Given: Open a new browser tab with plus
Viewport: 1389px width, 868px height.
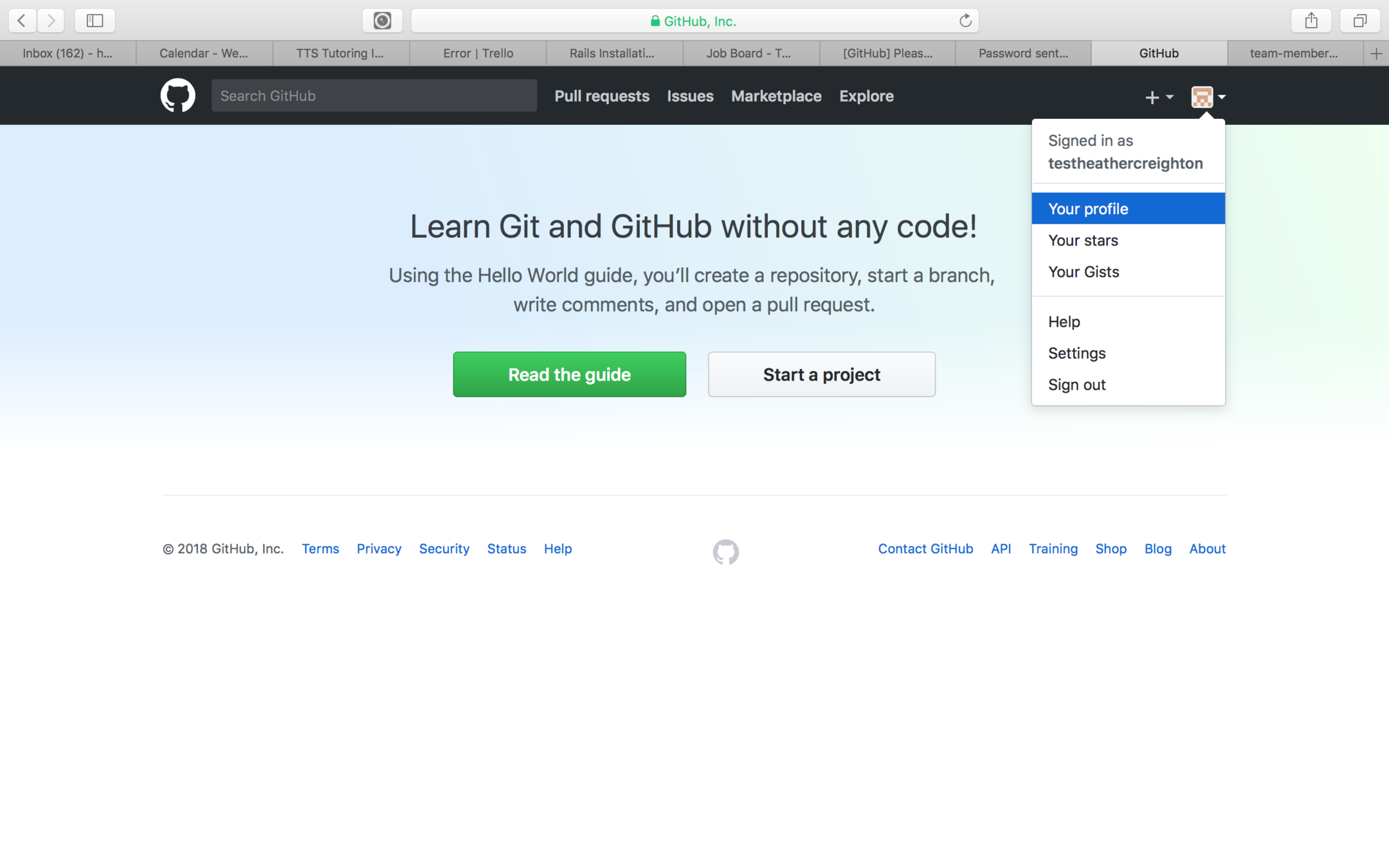Looking at the screenshot, I should [1376, 53].
